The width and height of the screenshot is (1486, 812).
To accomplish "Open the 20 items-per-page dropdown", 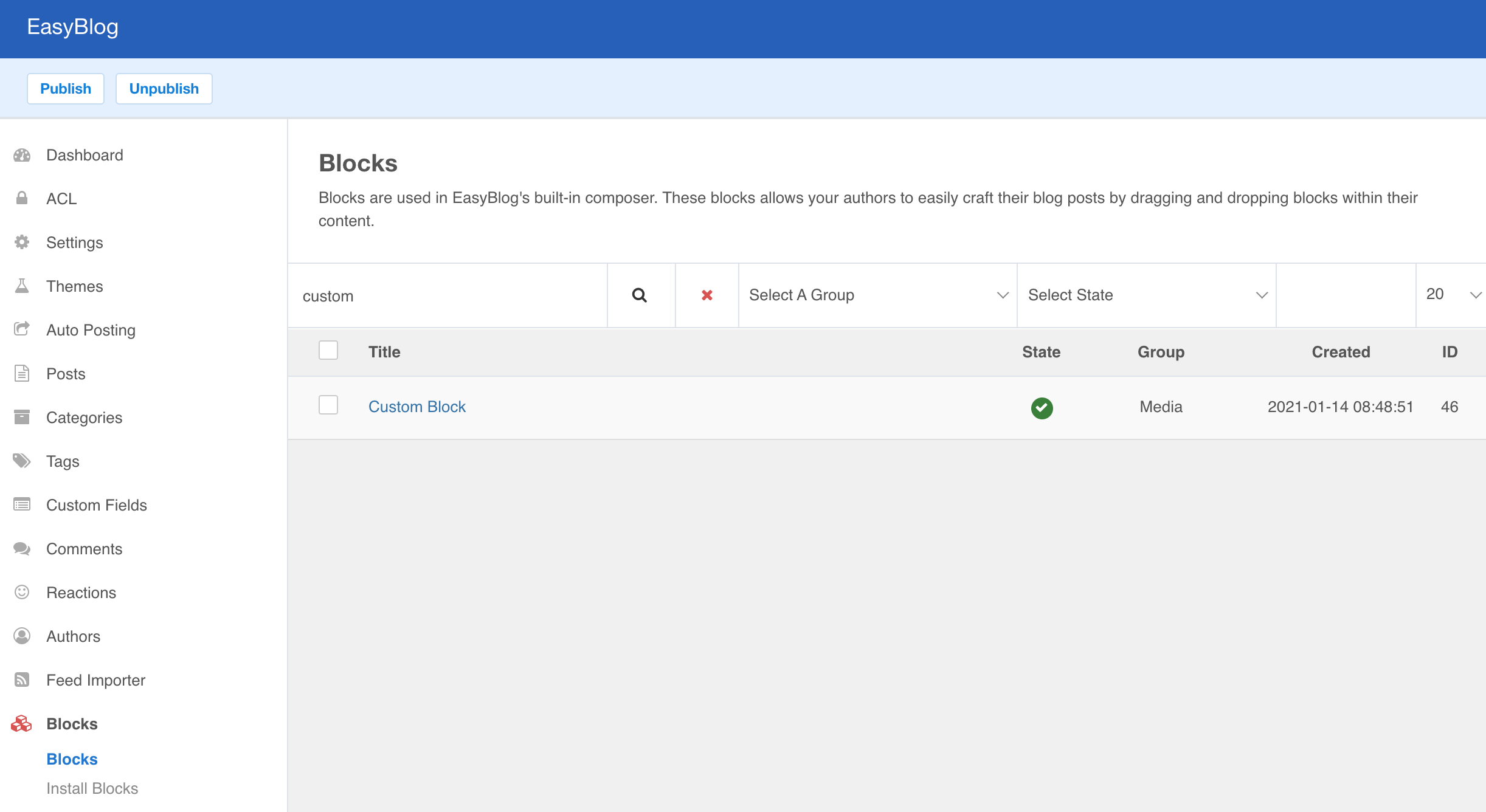I will click(x=1451, y=295).
